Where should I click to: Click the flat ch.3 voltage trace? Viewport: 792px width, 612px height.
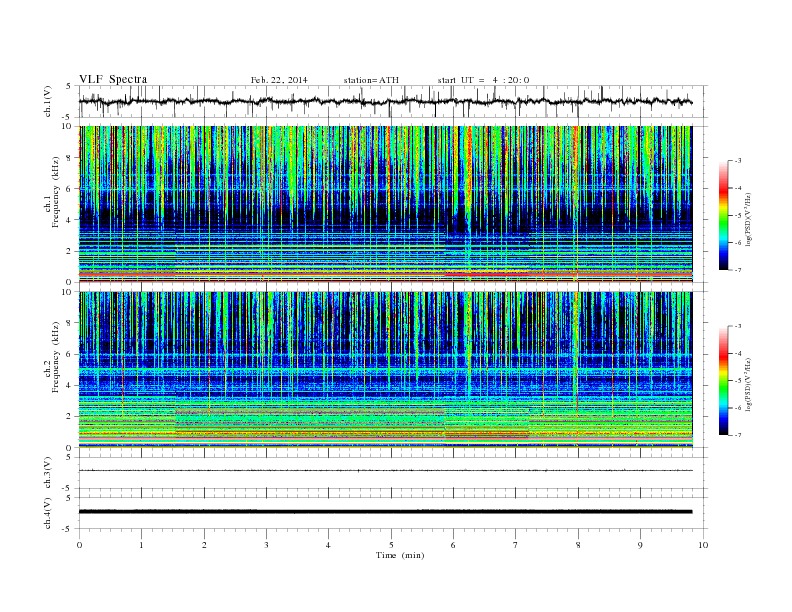[x=385, y=471]
